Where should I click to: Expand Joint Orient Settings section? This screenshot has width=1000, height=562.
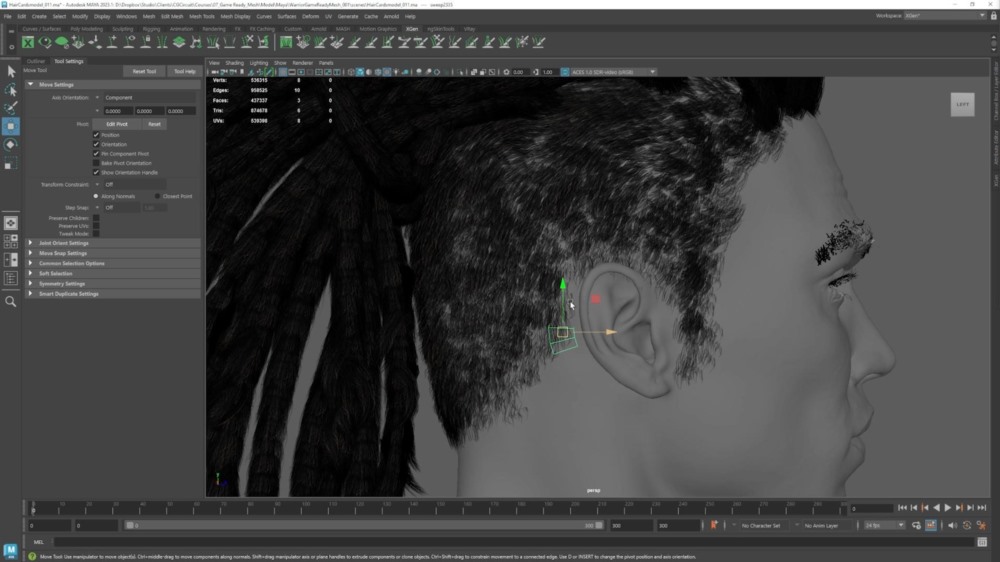pos(112,243)
